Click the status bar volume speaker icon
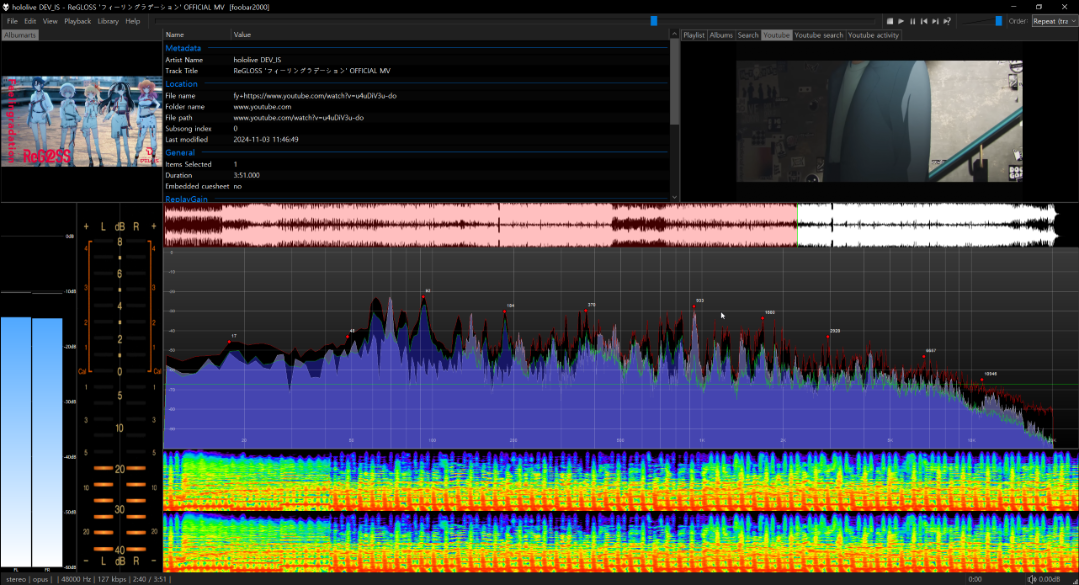Screen dimensions: 1079x585 pos(1032,579)
